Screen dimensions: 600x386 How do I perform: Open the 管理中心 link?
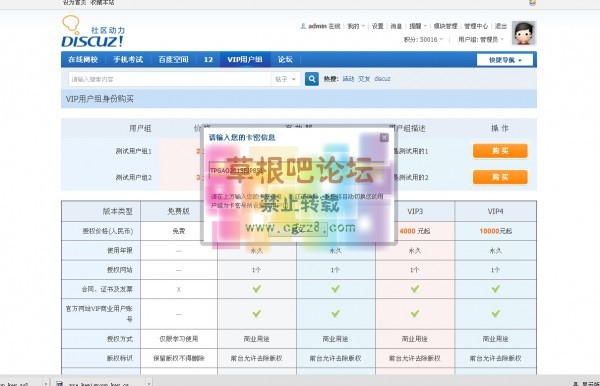click(476, 26)
